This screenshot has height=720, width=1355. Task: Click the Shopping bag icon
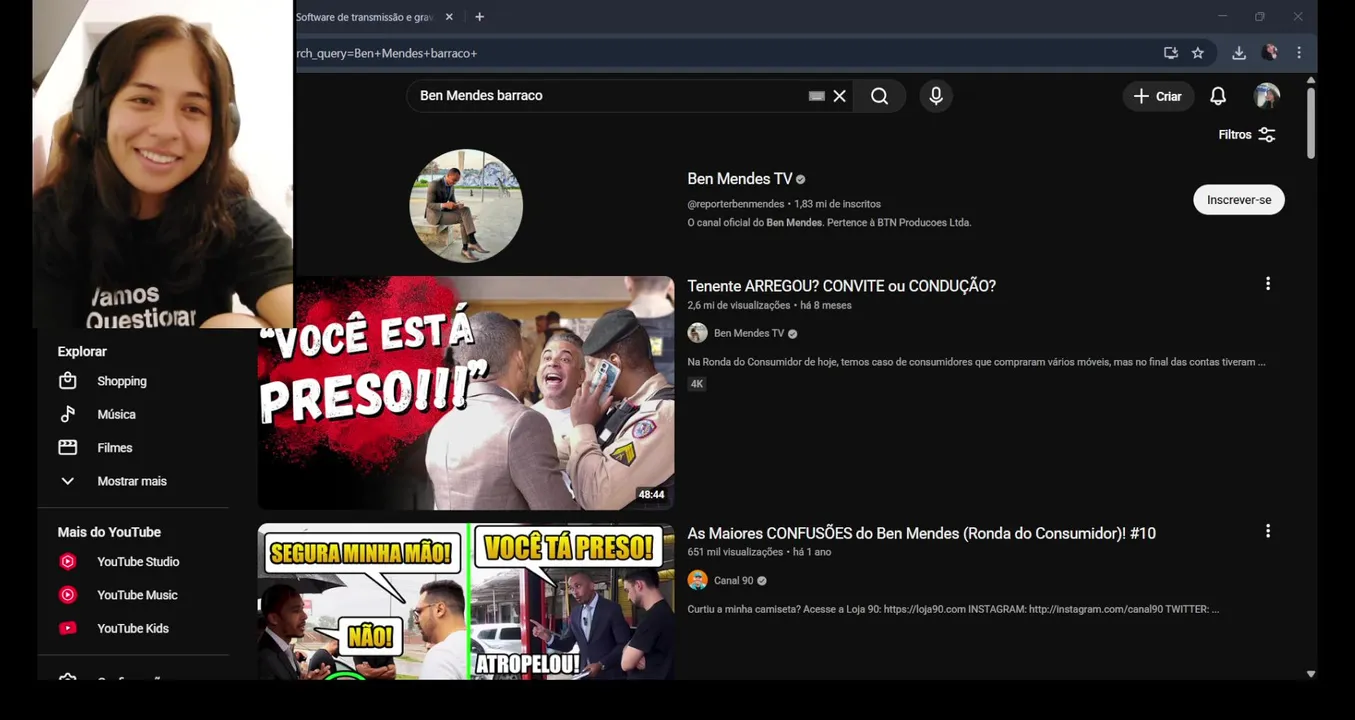(68, 381)
